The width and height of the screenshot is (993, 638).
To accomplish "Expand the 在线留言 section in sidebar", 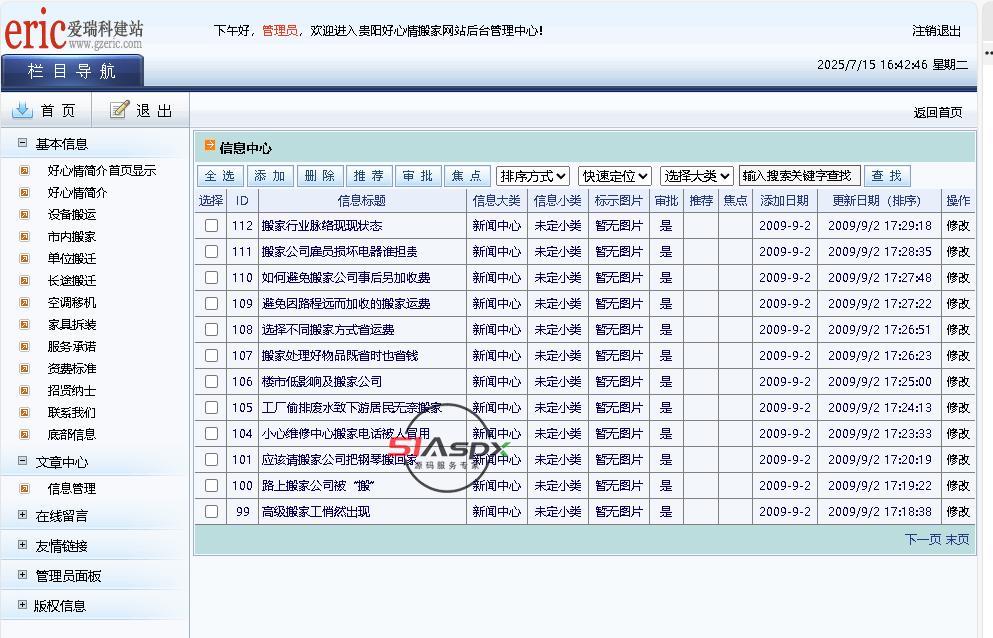I will point(23,515).
